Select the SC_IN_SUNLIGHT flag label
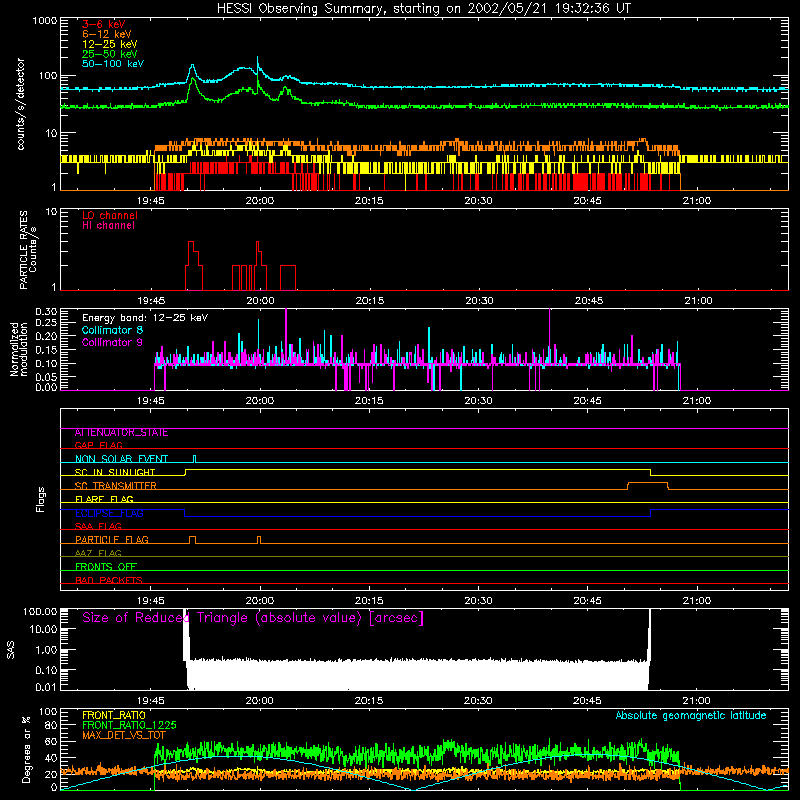 (x=114, y=472)
